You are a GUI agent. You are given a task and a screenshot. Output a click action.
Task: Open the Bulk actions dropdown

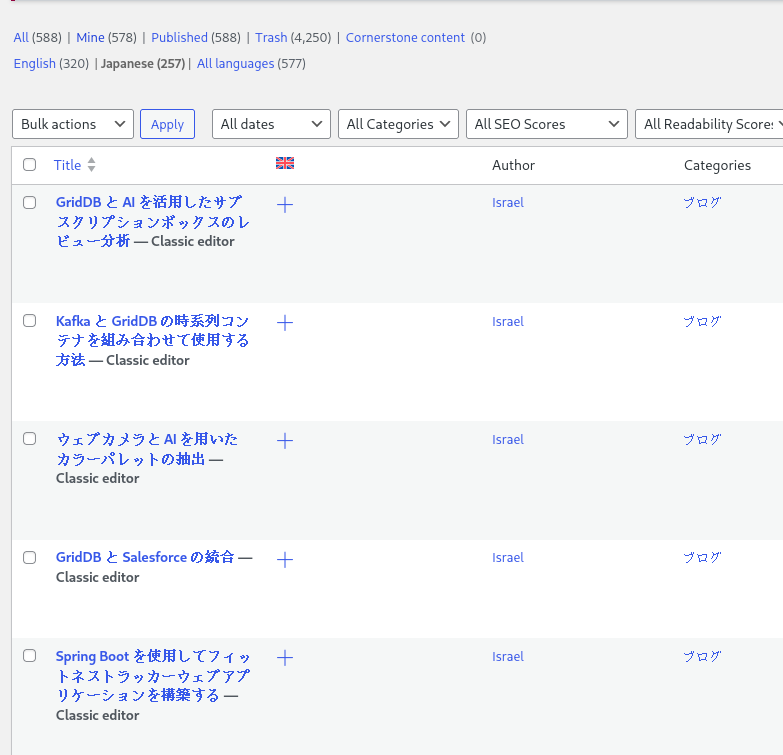click(73, 124)
